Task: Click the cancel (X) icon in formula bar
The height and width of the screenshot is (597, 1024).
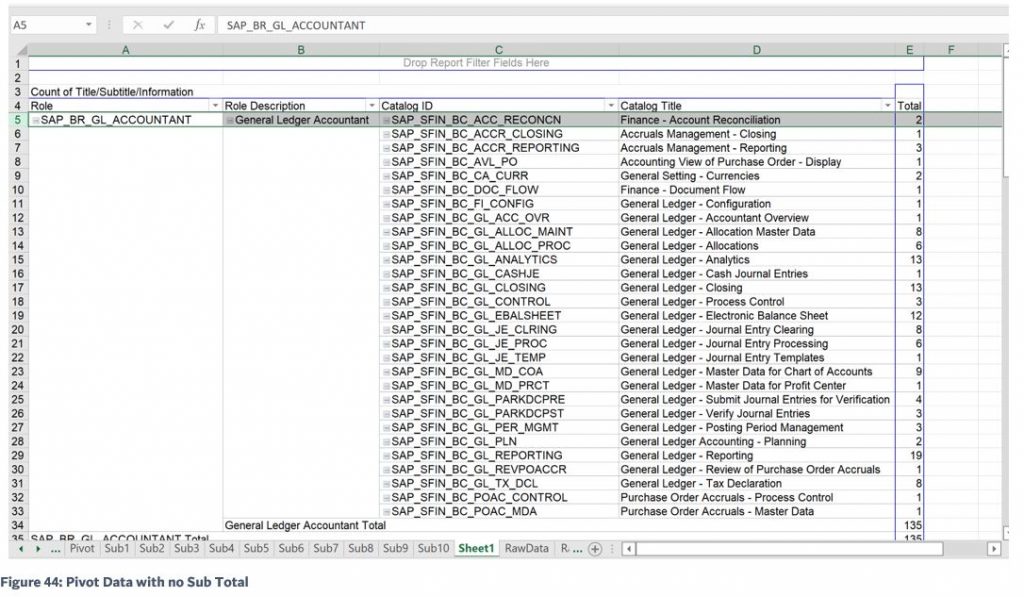Action: [x=137, y=25]
